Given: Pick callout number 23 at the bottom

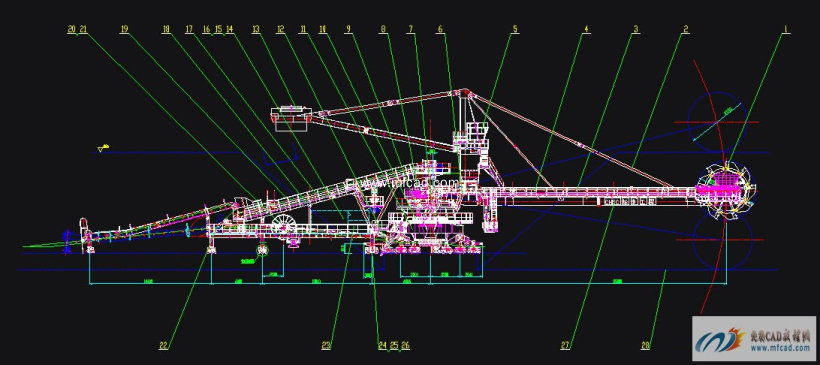Looking at the screenshot, I should tap(326, 345).
